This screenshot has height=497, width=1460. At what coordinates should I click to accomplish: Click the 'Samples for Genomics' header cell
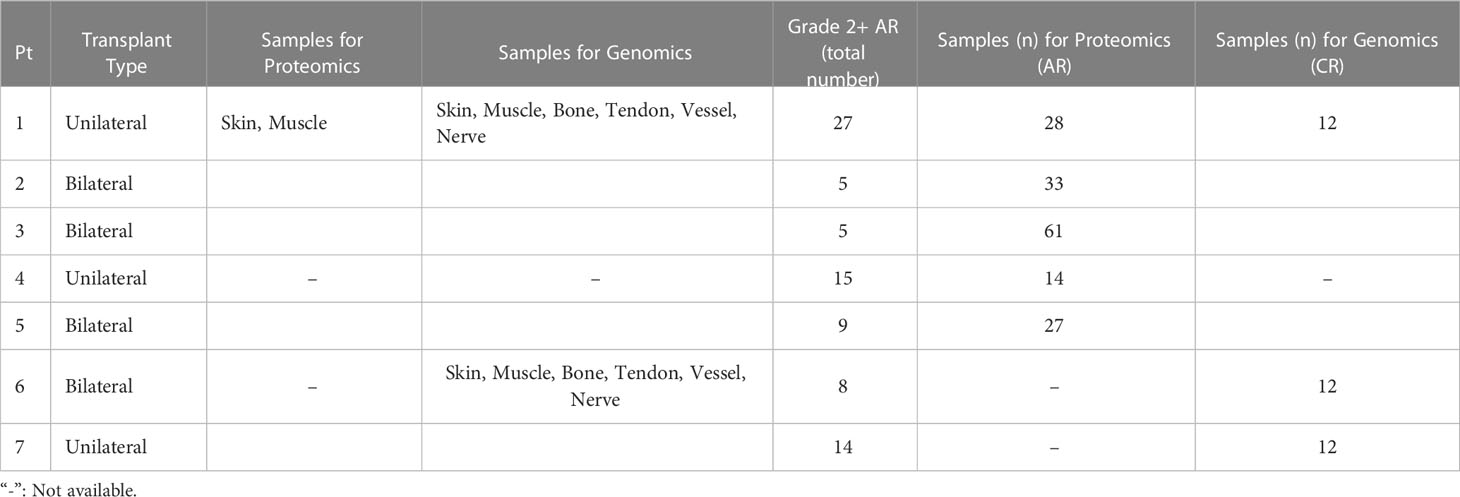point(595,53)
